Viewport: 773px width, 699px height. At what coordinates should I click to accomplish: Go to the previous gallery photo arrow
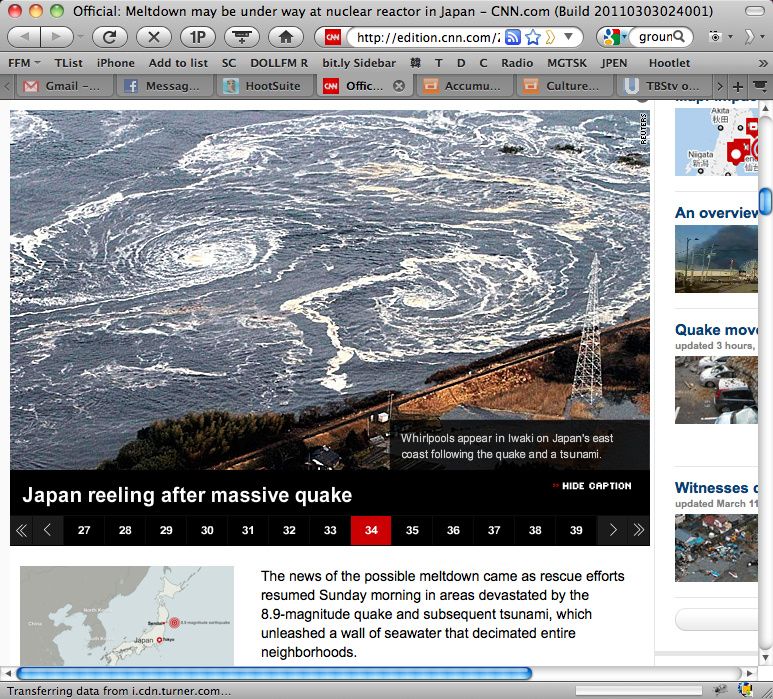tap(47, 531)
